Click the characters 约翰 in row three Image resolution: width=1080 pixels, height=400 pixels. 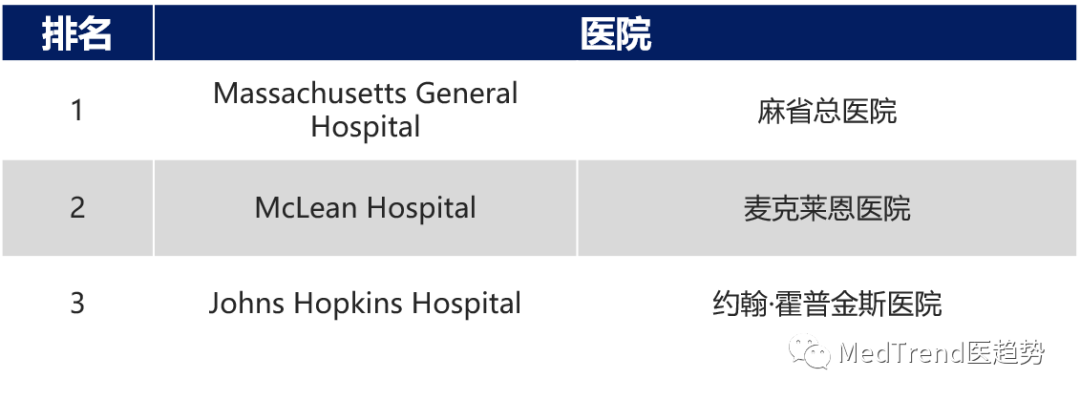[x=738, y=303]
